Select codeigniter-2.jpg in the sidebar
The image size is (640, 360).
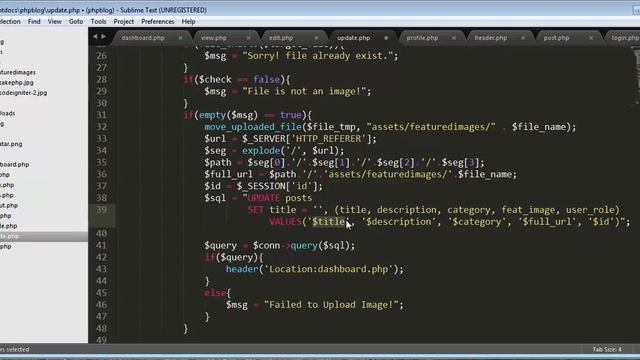[x=23, y=93]
